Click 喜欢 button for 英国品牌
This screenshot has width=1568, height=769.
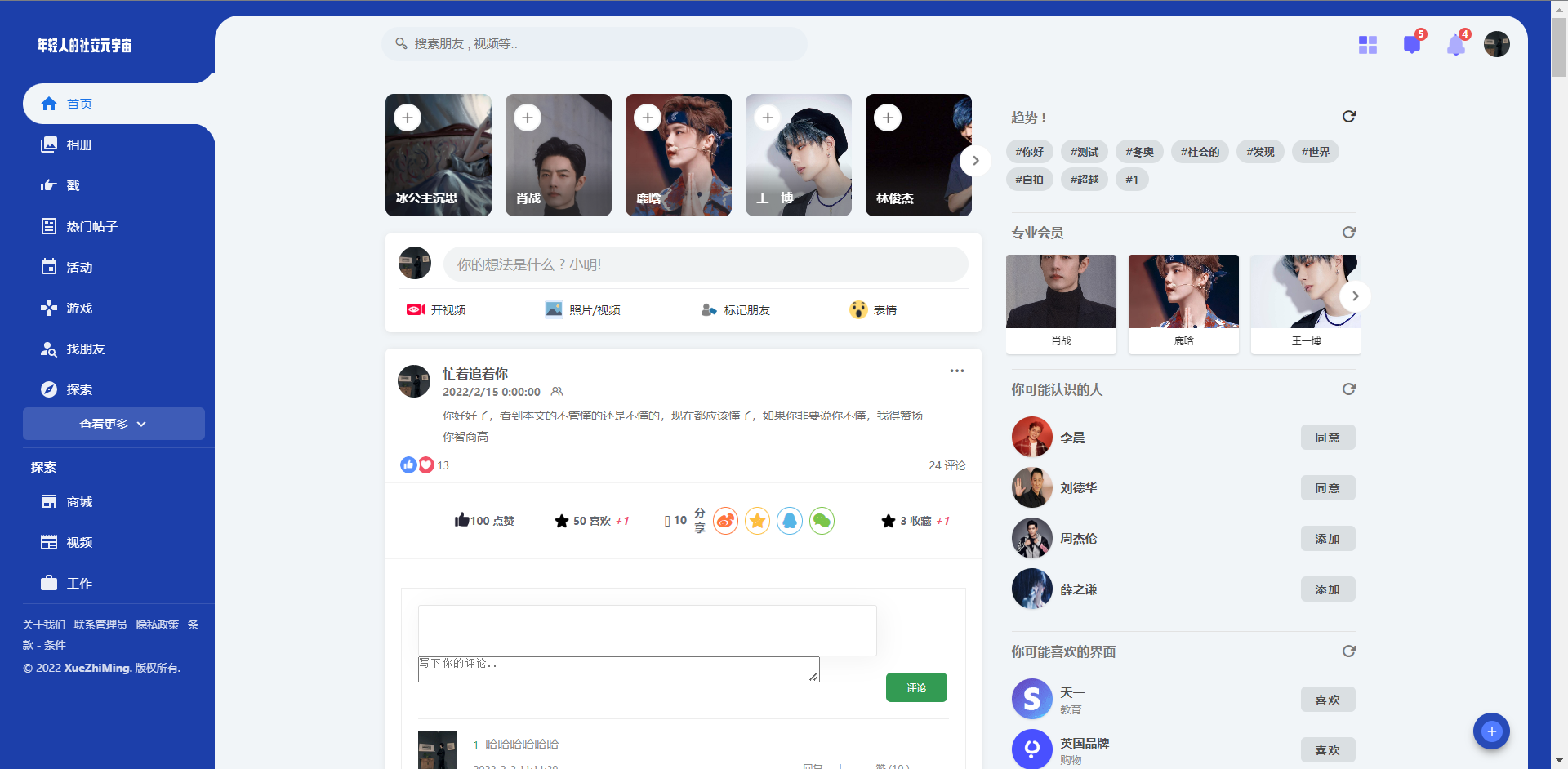(1328, 750)
